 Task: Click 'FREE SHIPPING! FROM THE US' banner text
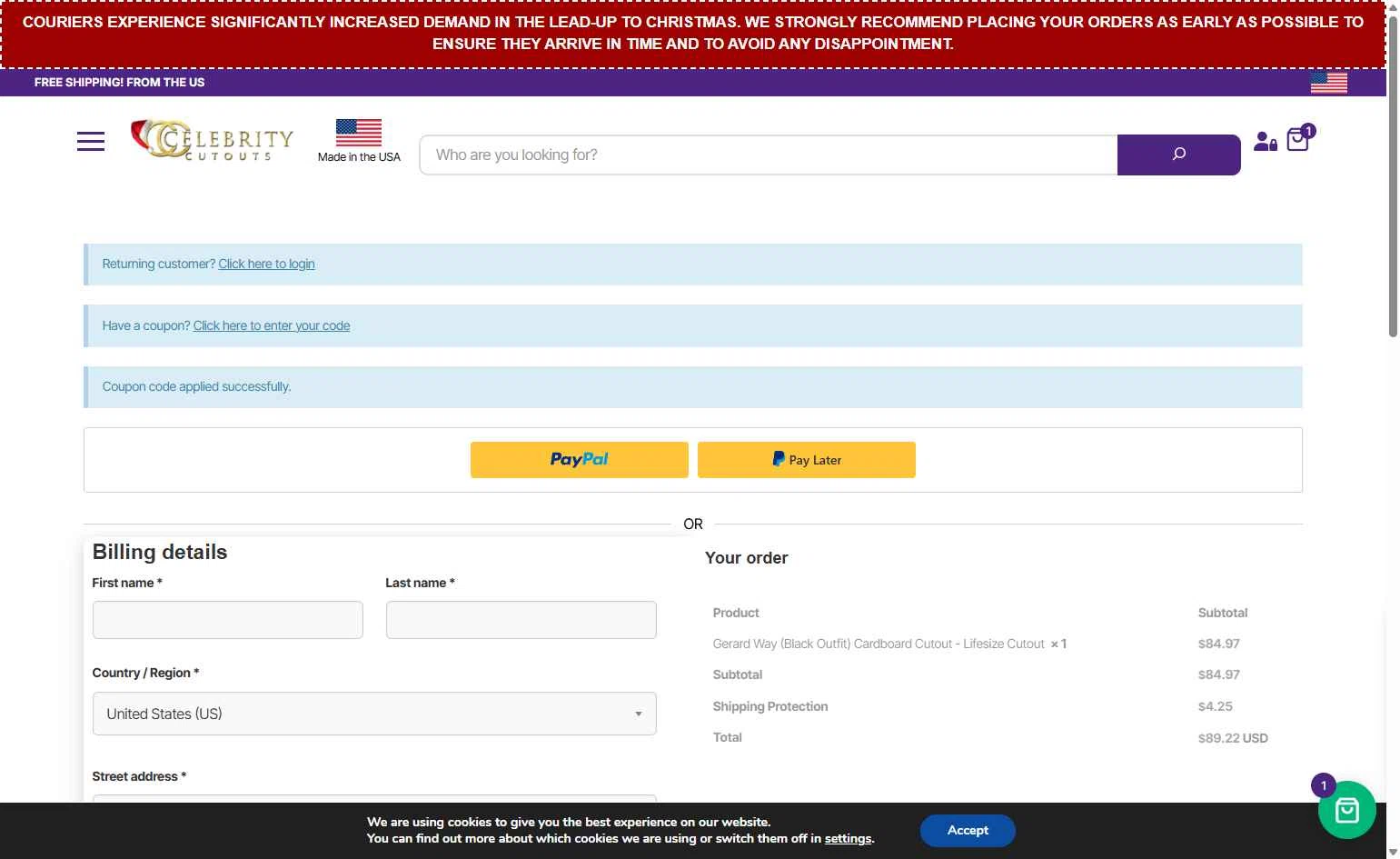[120, 83]
